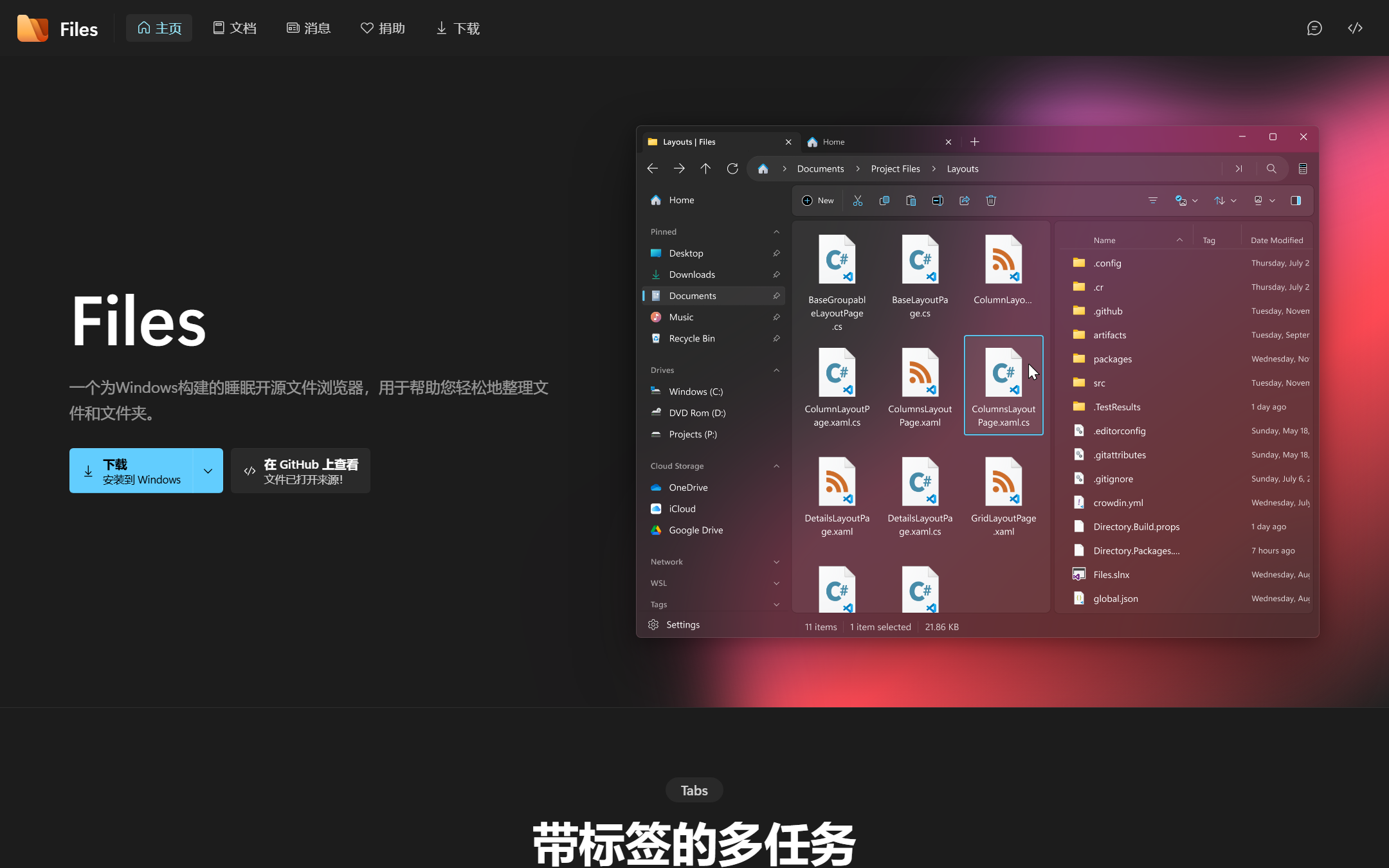Open the Settings gear in the sidebar
Viewport: 1389px width, 868px height.
point(653,625)
